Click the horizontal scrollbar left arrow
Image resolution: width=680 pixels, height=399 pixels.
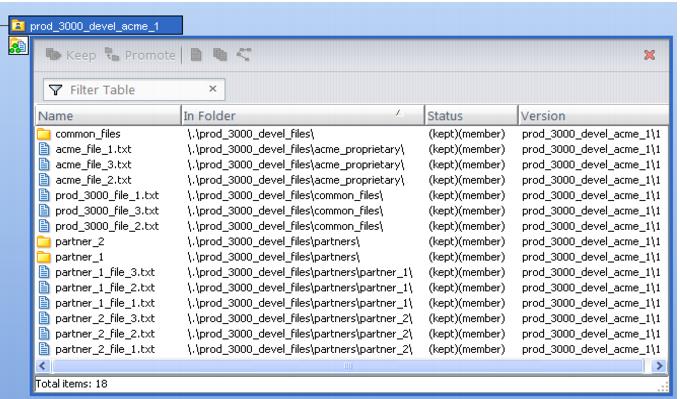click(42, 366)
